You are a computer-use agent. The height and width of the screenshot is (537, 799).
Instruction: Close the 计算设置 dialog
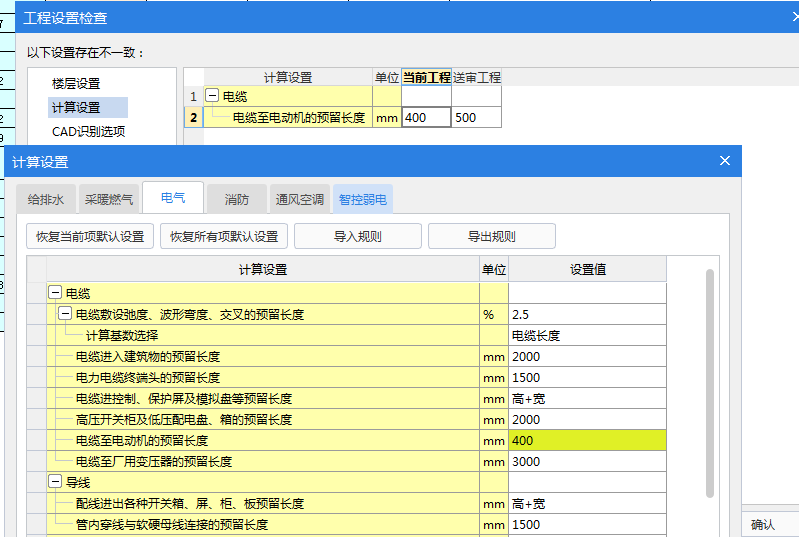(x=725, y=161)
